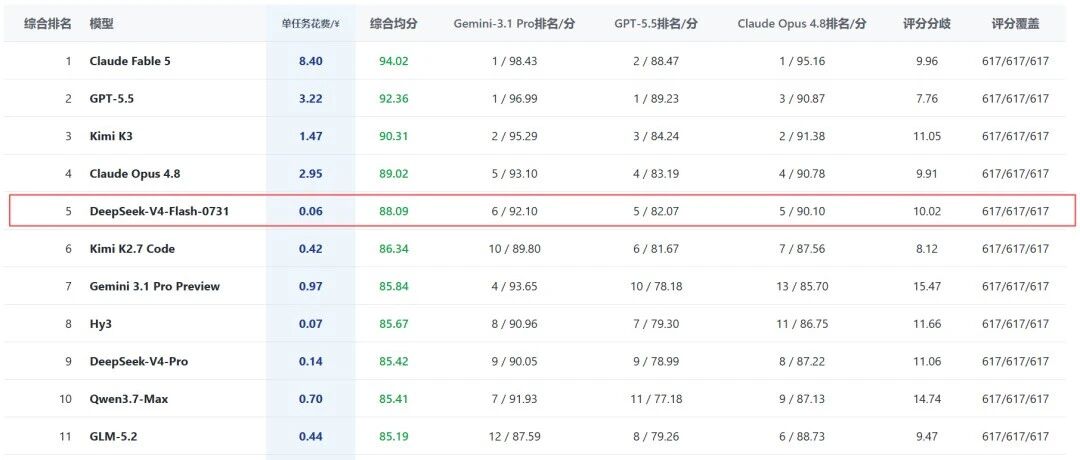Click cost value 0.42
The image size is (1080, 460).
[311, 249]
